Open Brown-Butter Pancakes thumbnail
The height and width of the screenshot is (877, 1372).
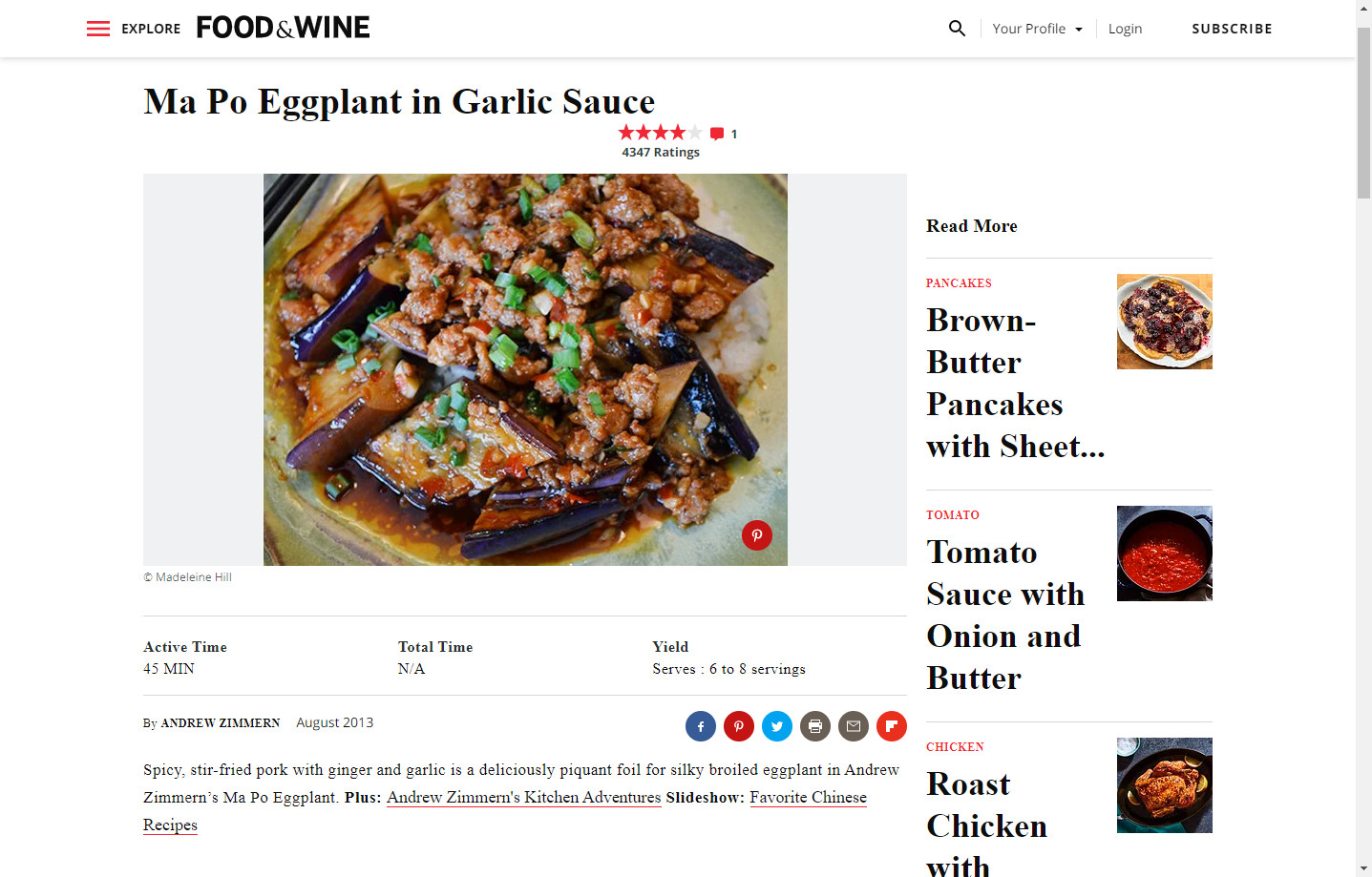click(x=1165, y=322)
